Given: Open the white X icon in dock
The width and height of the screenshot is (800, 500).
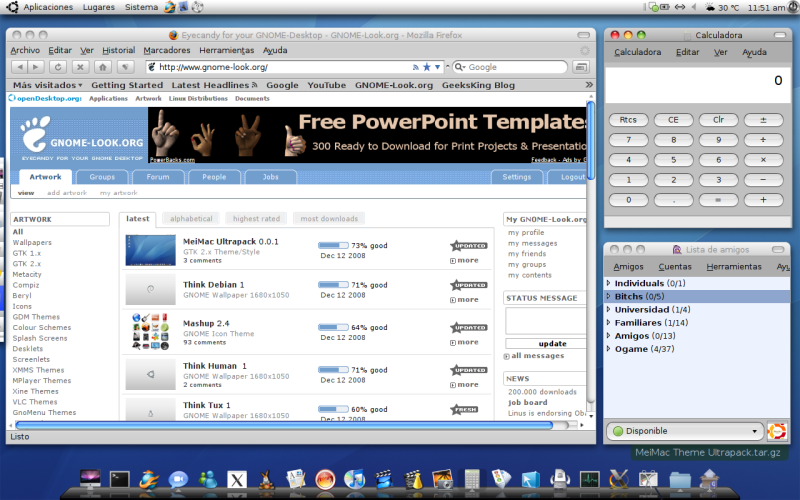Looking at the screenshot, I should 237,480.
